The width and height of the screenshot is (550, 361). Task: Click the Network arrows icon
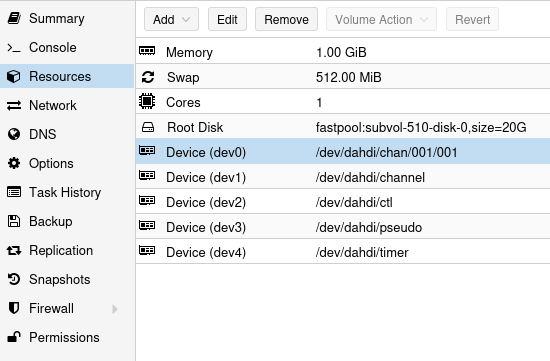pyautogui.click(x=14, y=105)
